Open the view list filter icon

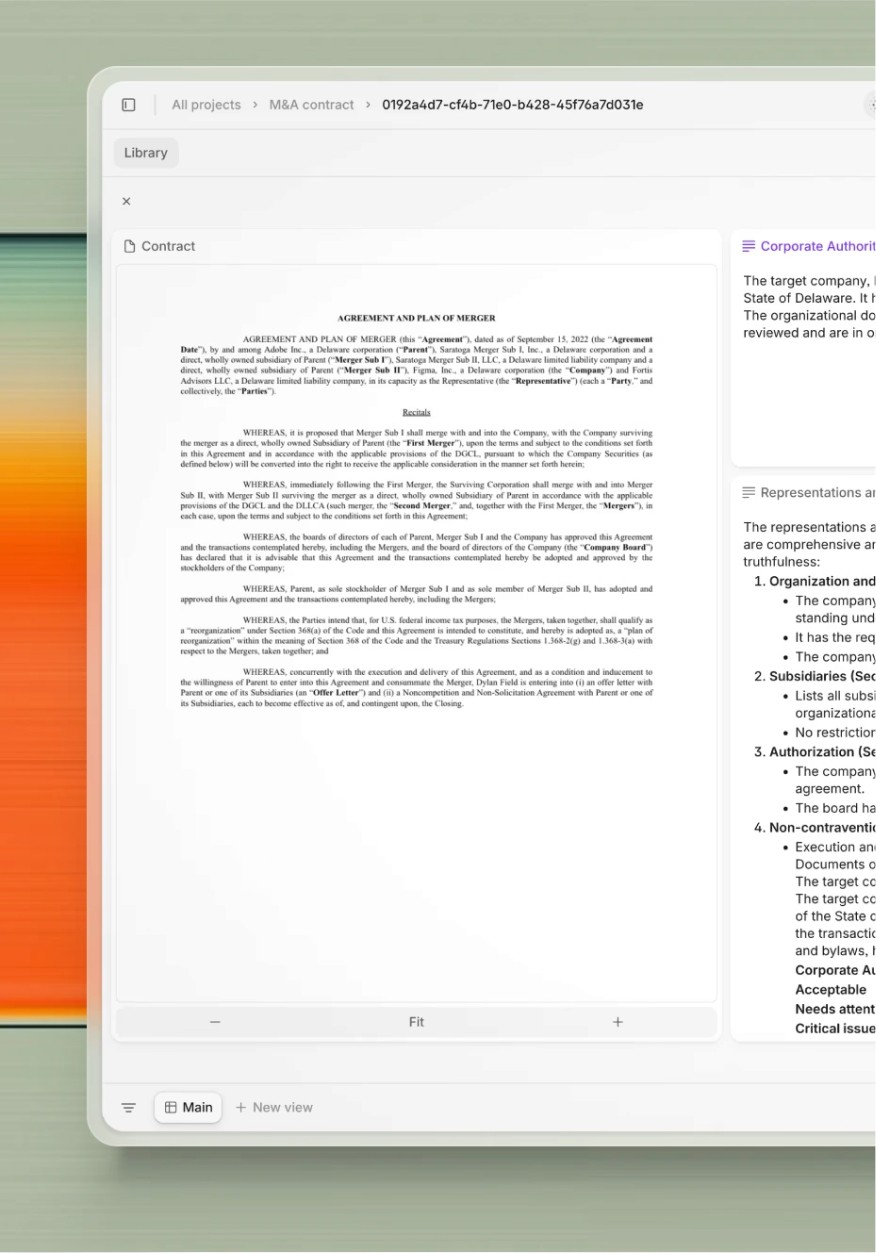point(129,1108)
